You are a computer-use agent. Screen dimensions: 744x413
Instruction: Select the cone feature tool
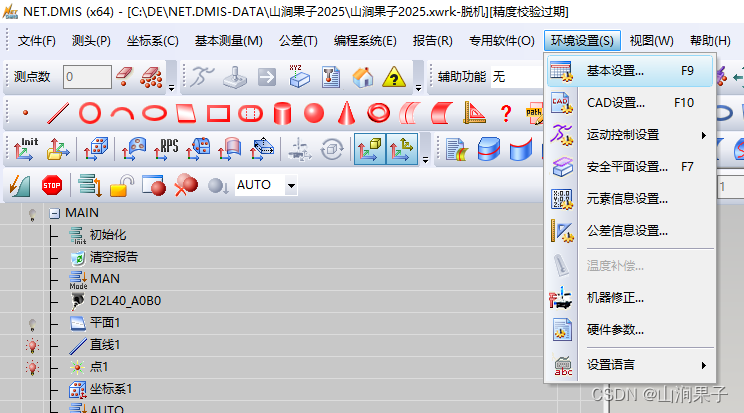click(346, 113)
